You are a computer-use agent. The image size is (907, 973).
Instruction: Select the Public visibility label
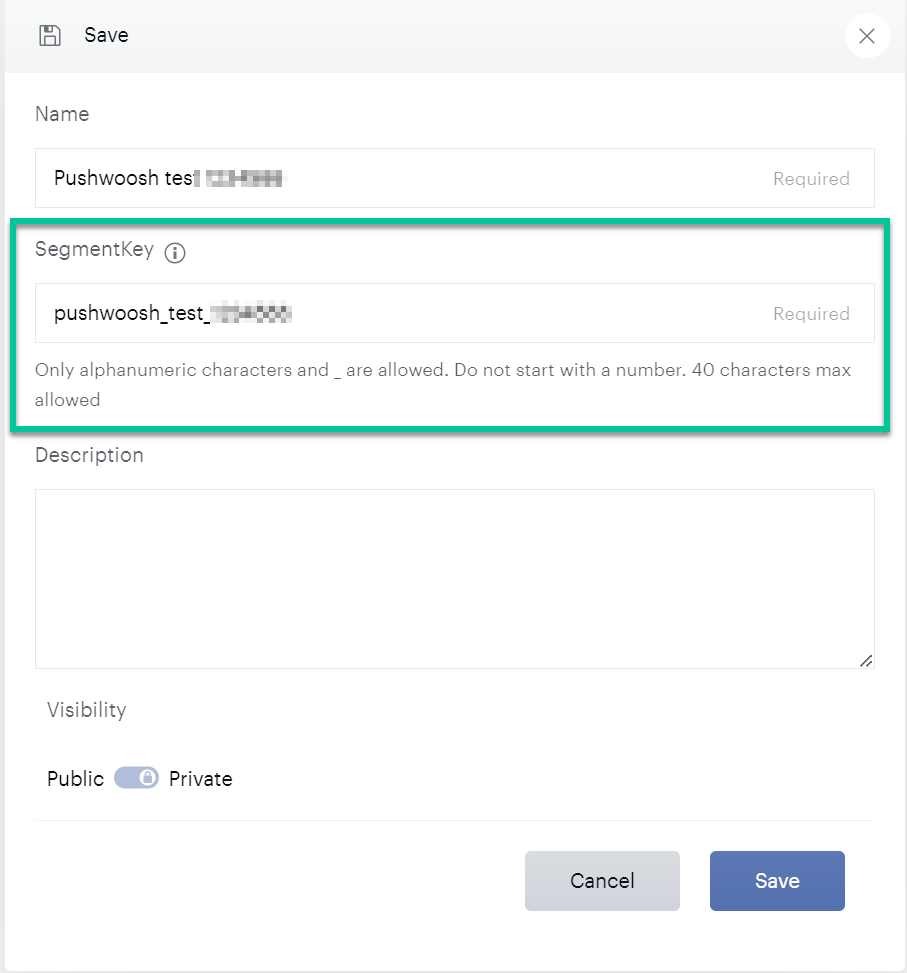coord(75,779)
